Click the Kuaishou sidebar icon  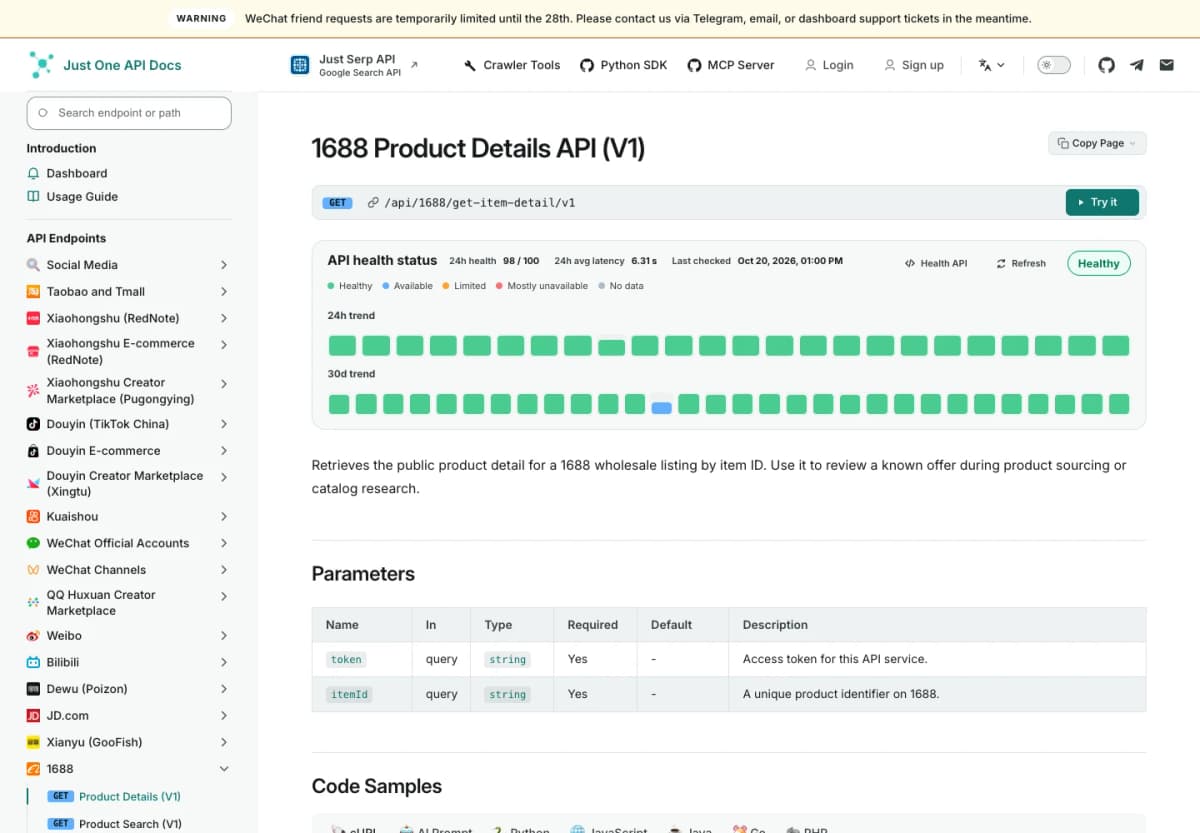34,517
